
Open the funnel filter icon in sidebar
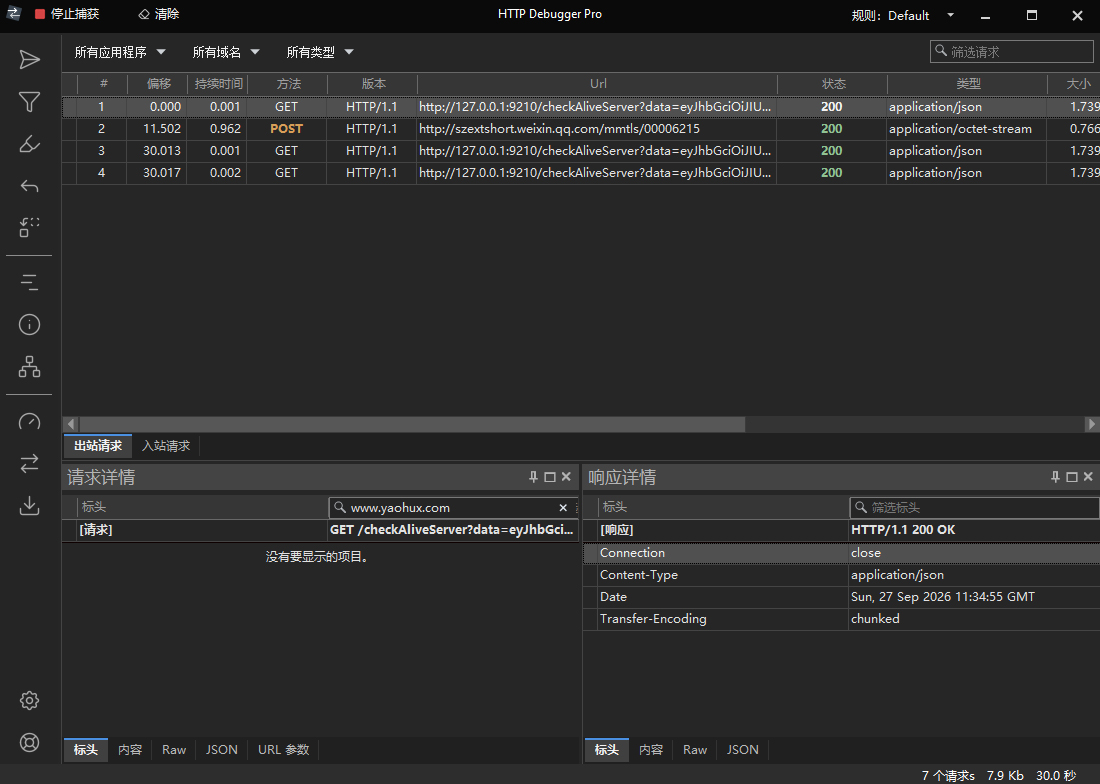coord(29,102)
